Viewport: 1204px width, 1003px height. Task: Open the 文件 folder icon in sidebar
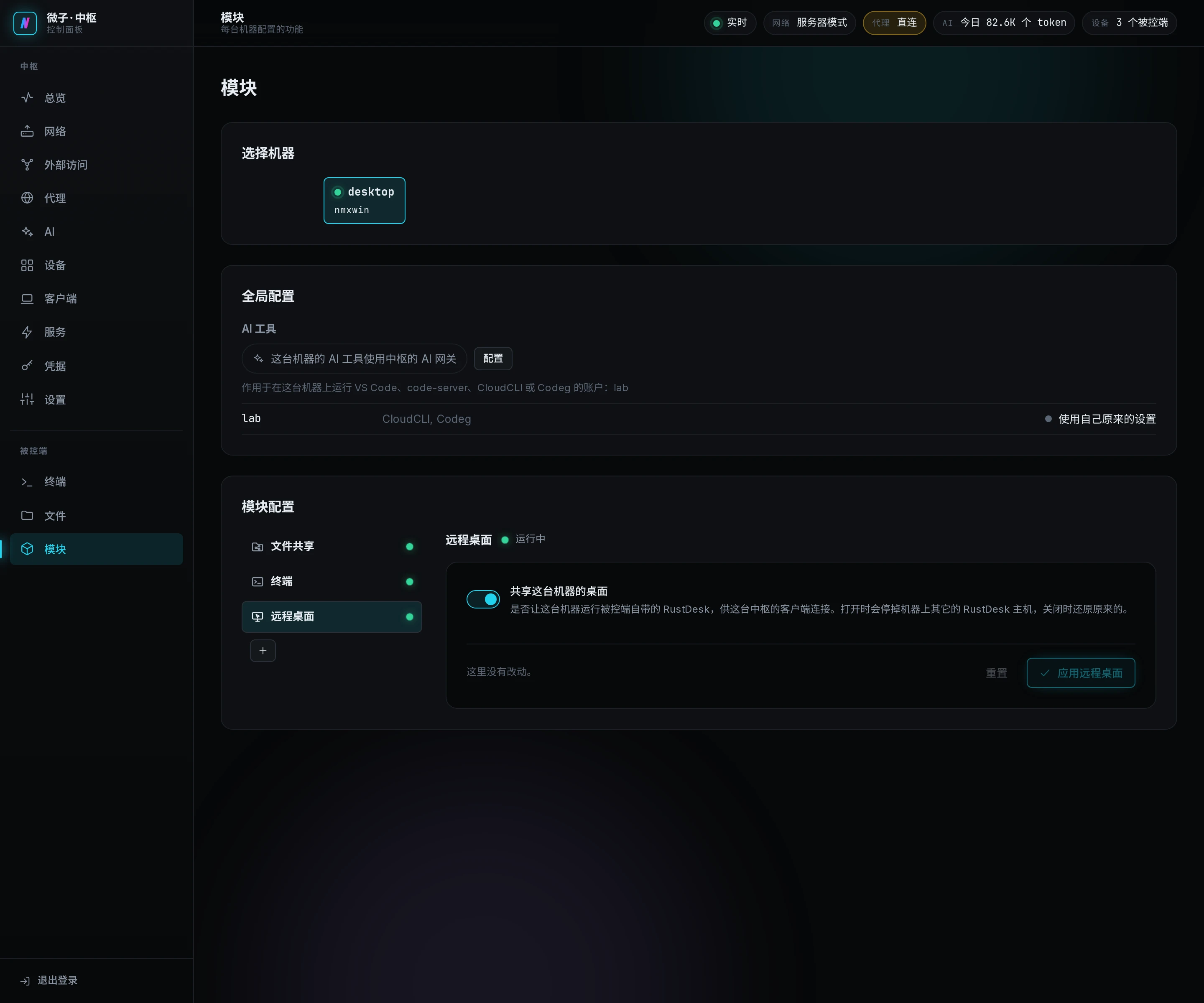click(x=27, y=515)
